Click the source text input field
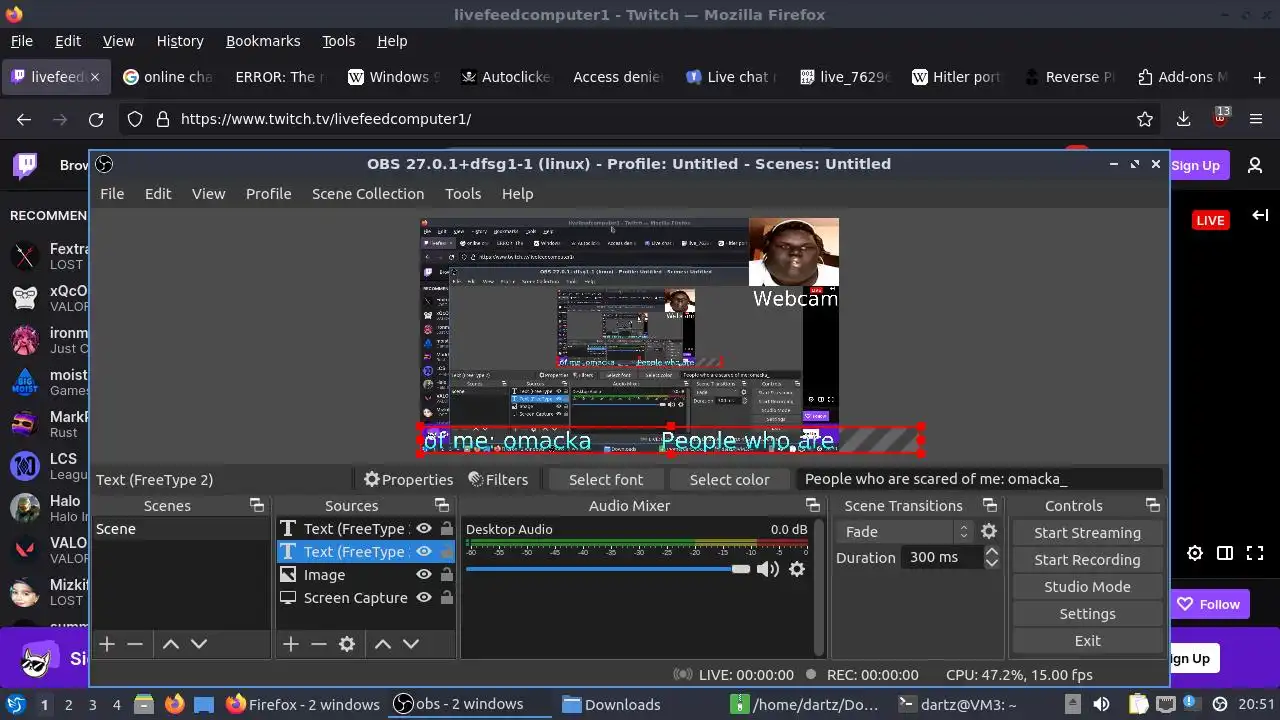This screenshot has height=720, width=1280. [979, 479]
